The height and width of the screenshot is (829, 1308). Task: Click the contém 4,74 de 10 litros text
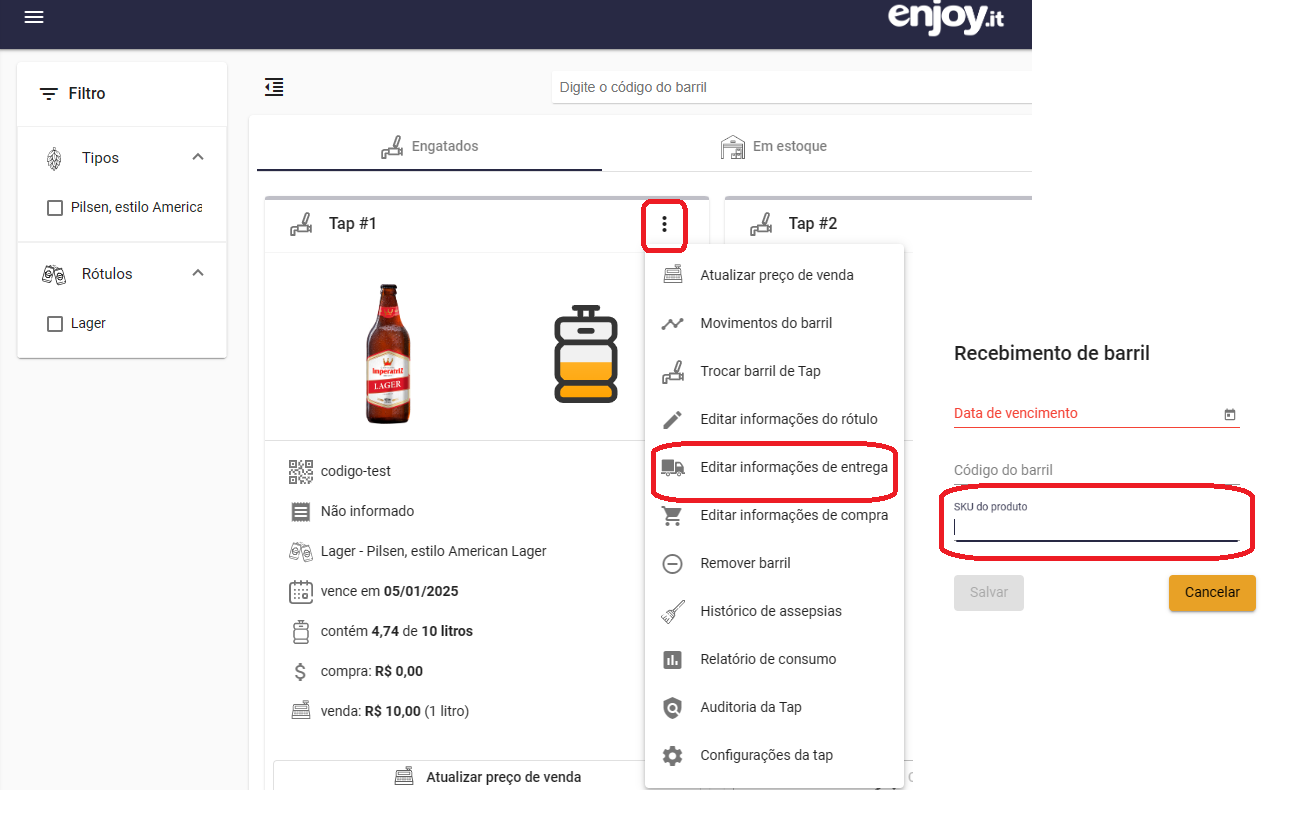pos(397,631)
